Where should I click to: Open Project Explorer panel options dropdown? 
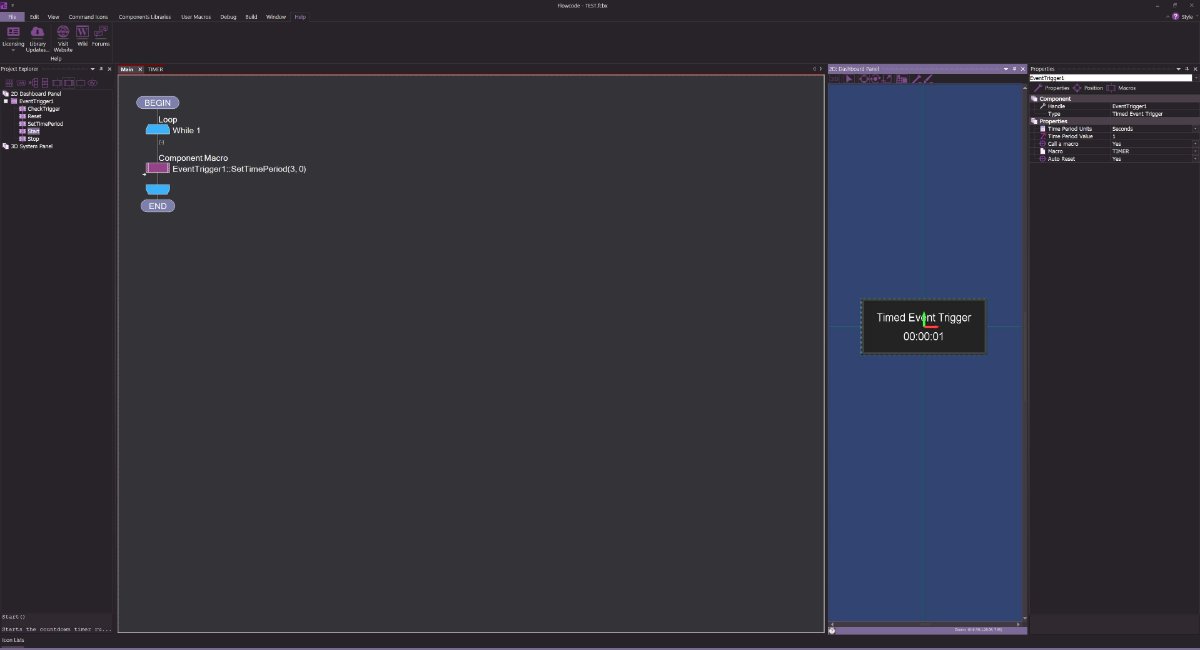pyautogui.click(x=93, y=69)
